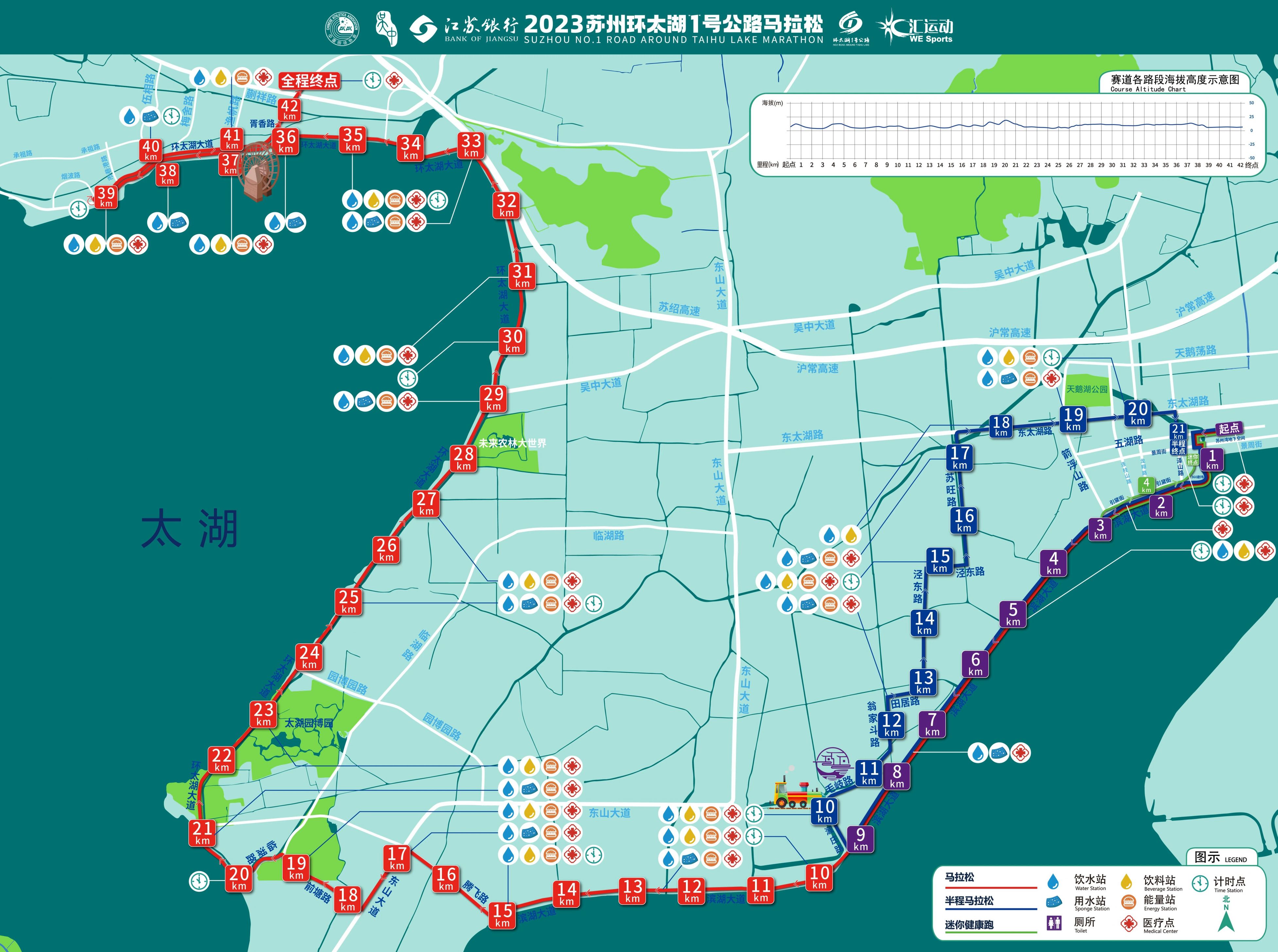Click the Bank of Jiangsu logo emblem
This screenshot has width=1278, height=952.
point(424,29)
